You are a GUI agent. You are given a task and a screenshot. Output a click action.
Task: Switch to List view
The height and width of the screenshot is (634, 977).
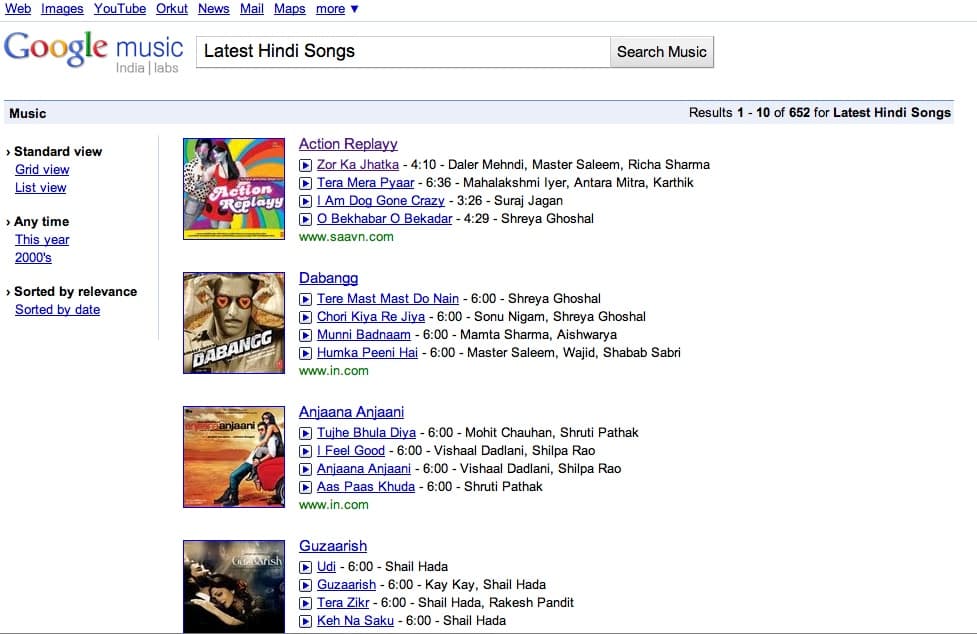(x=41, y=187)
